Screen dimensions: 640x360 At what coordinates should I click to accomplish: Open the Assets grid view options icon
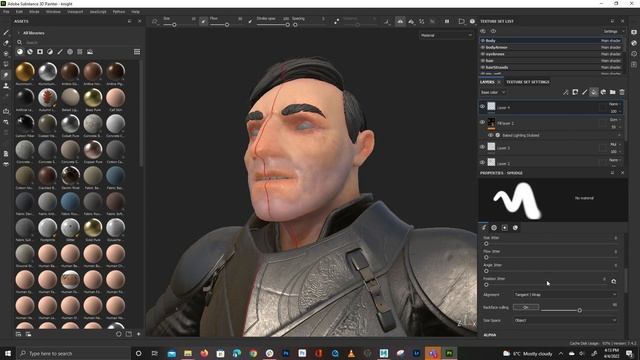137,52
